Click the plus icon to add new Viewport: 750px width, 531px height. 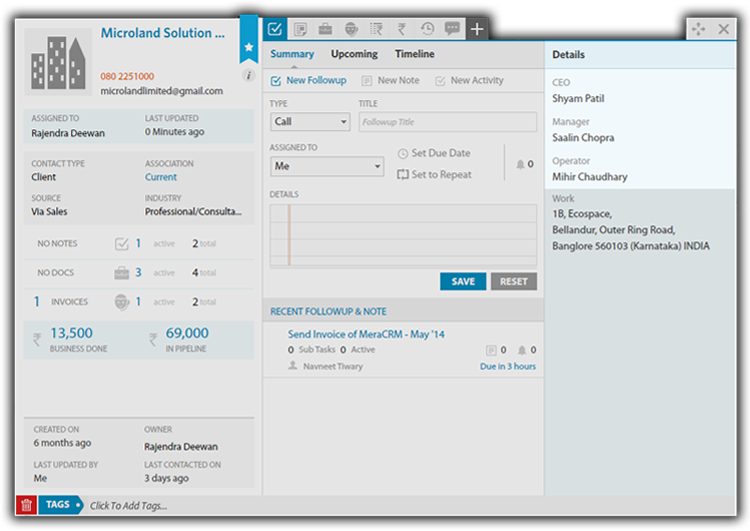[x=477, y=29]
